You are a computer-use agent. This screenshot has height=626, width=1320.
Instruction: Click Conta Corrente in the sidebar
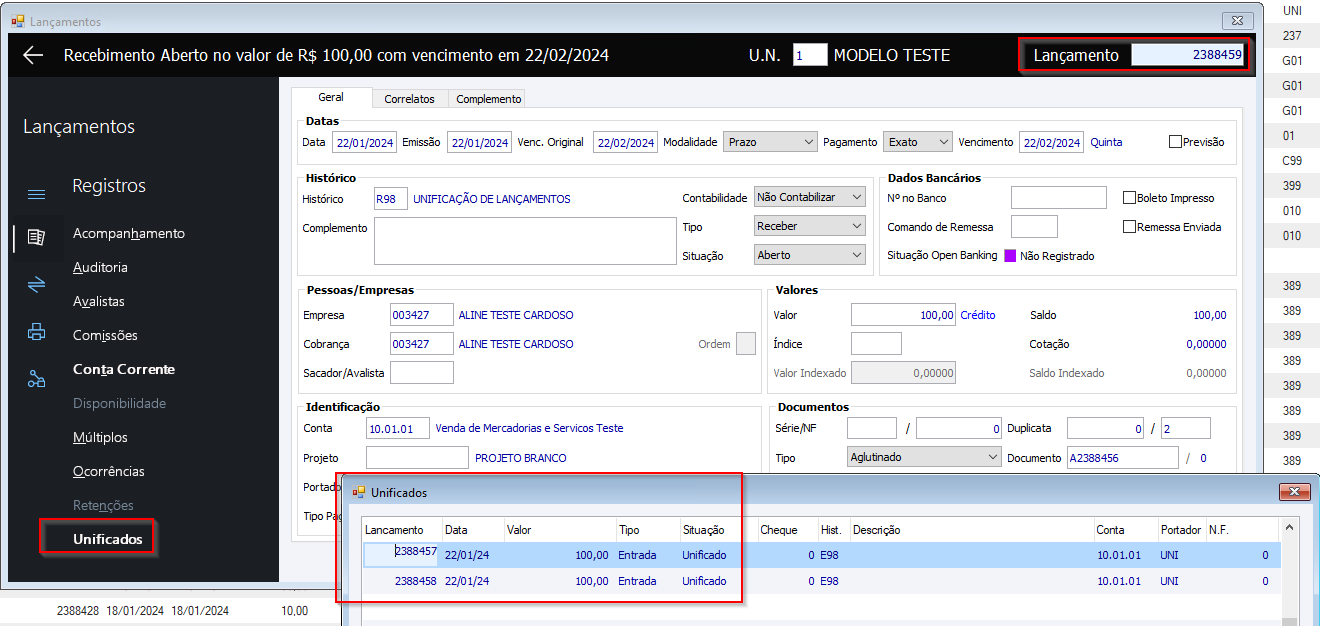point(123,369)
